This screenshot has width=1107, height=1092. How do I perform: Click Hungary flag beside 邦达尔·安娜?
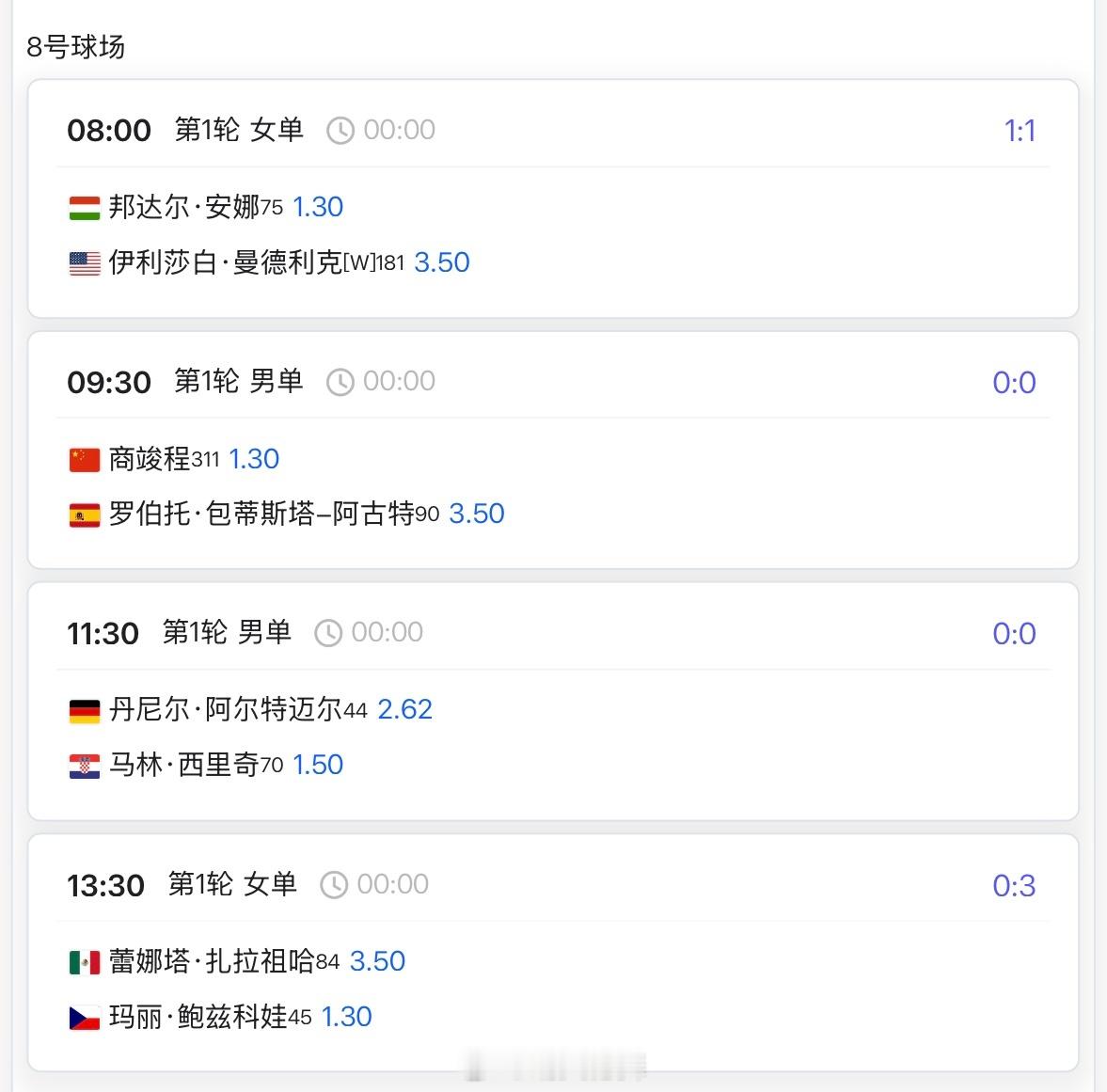pos(85,208)
